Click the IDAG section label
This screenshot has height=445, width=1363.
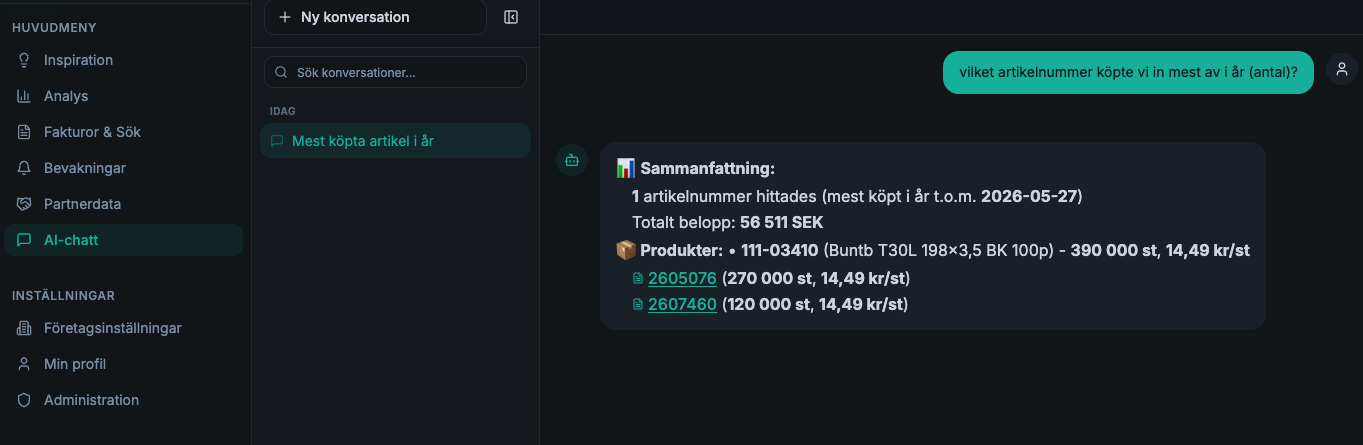tap(283, 111)
